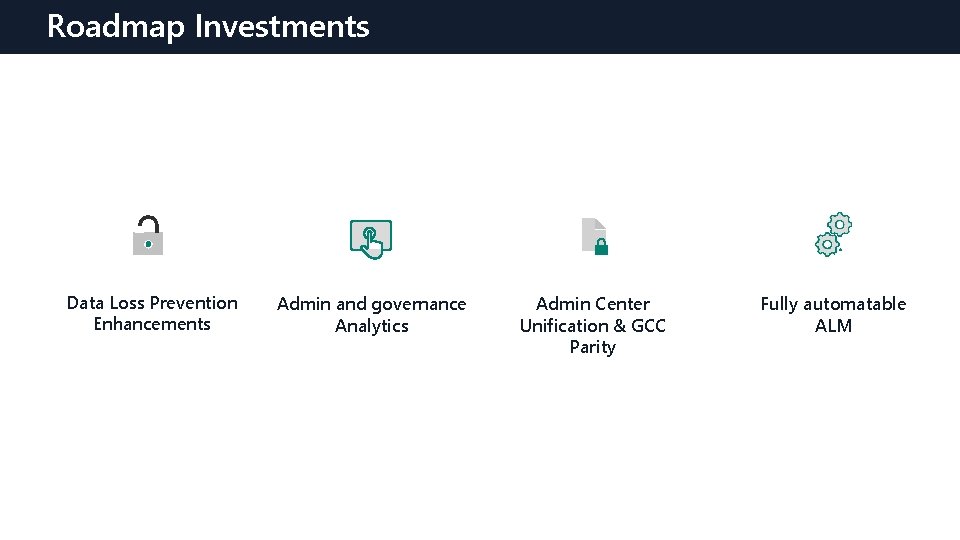Viewport: 960px width, 540px height.
Task: Click the pointing hand in the analytics icon
Action: click(x=371, y=242)
